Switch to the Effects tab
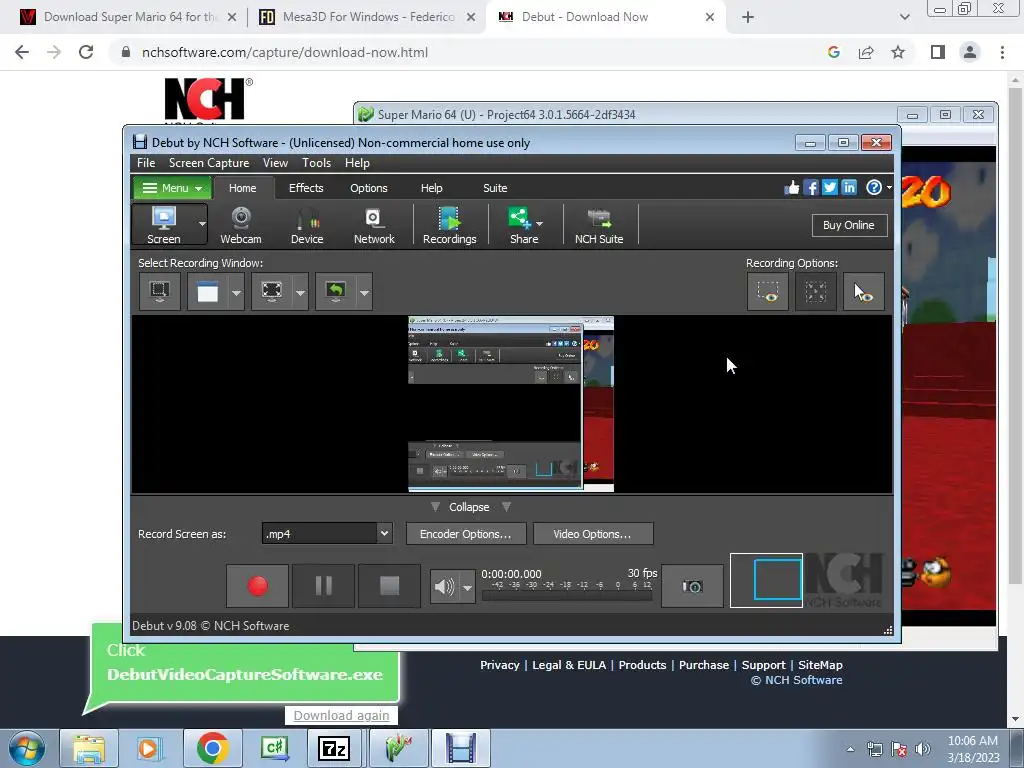Image resolution: width=1024 pixels, height=768 pixels. pos(306,188)
